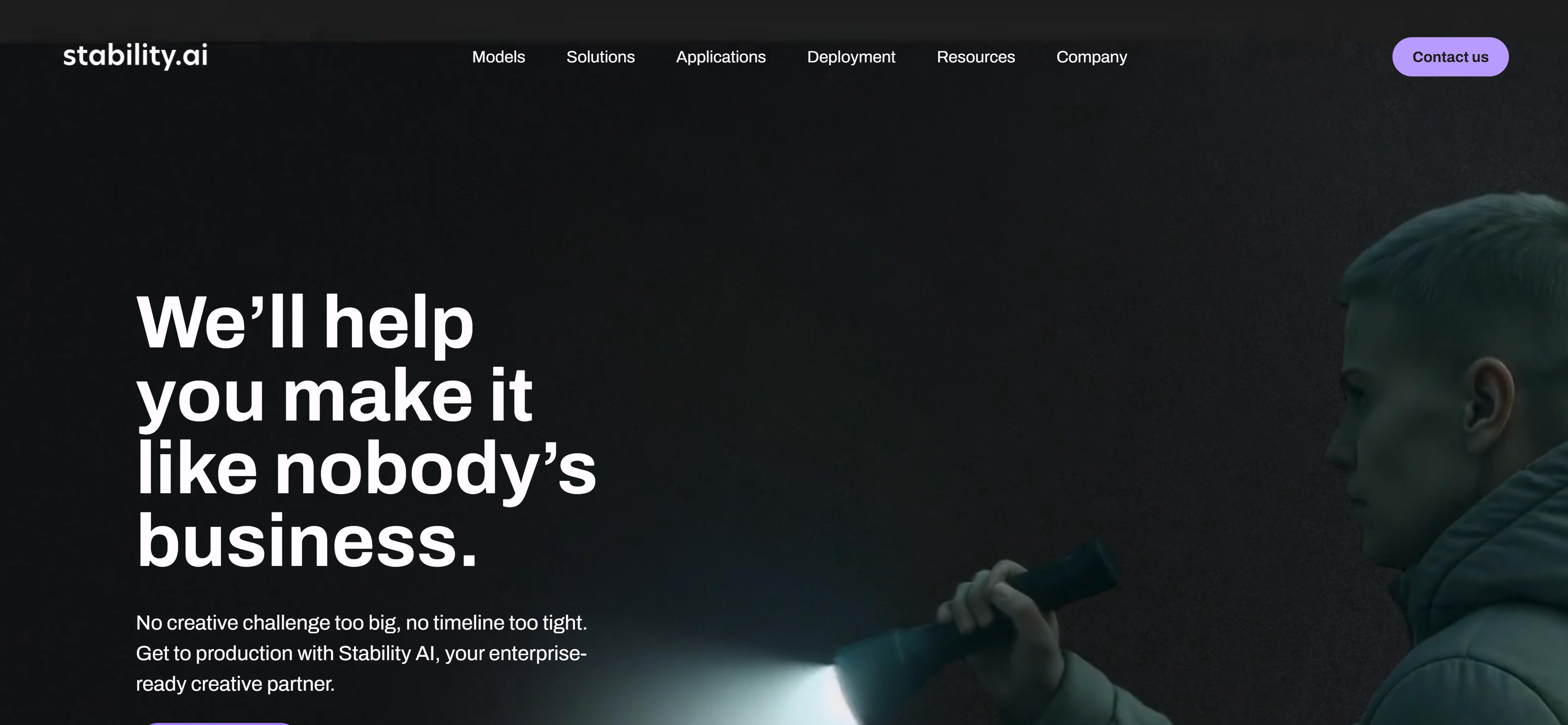Click the 'No creative challenge too big' sentence

(x=361, y=622)
